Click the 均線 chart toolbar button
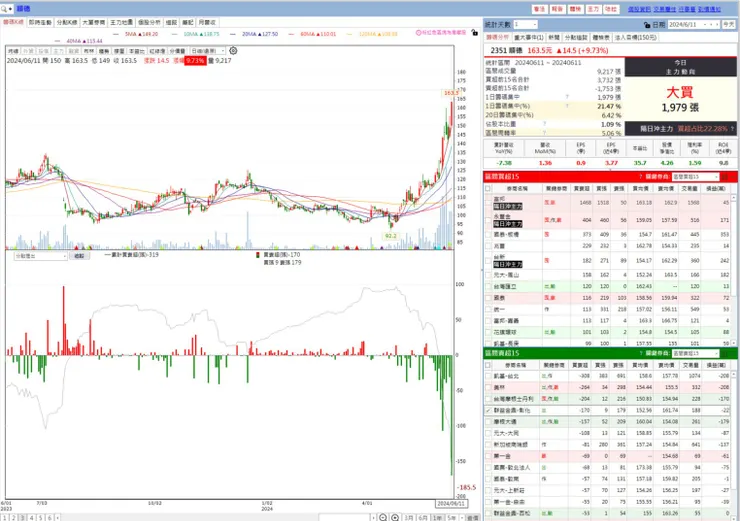The width and height of the screenshot is (740, 521). point(13,50)
